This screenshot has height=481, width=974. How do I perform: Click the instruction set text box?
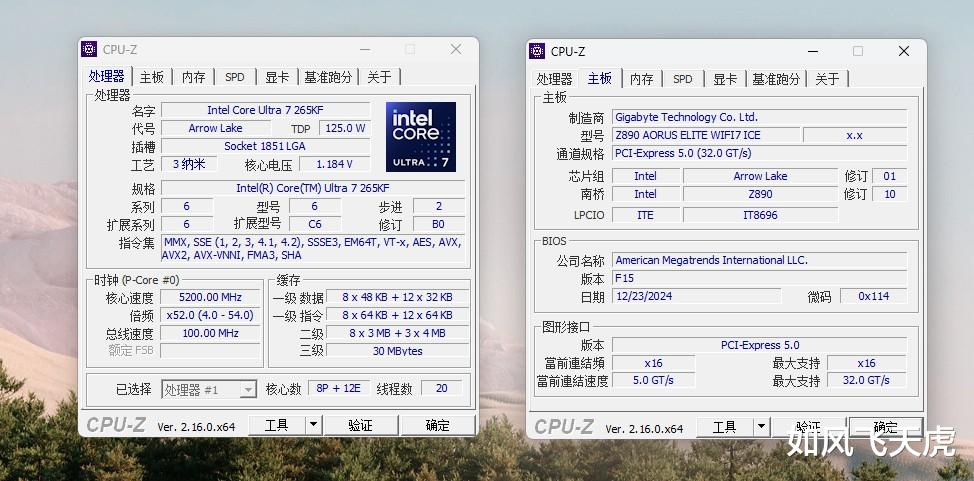click(x=313, y=249)
